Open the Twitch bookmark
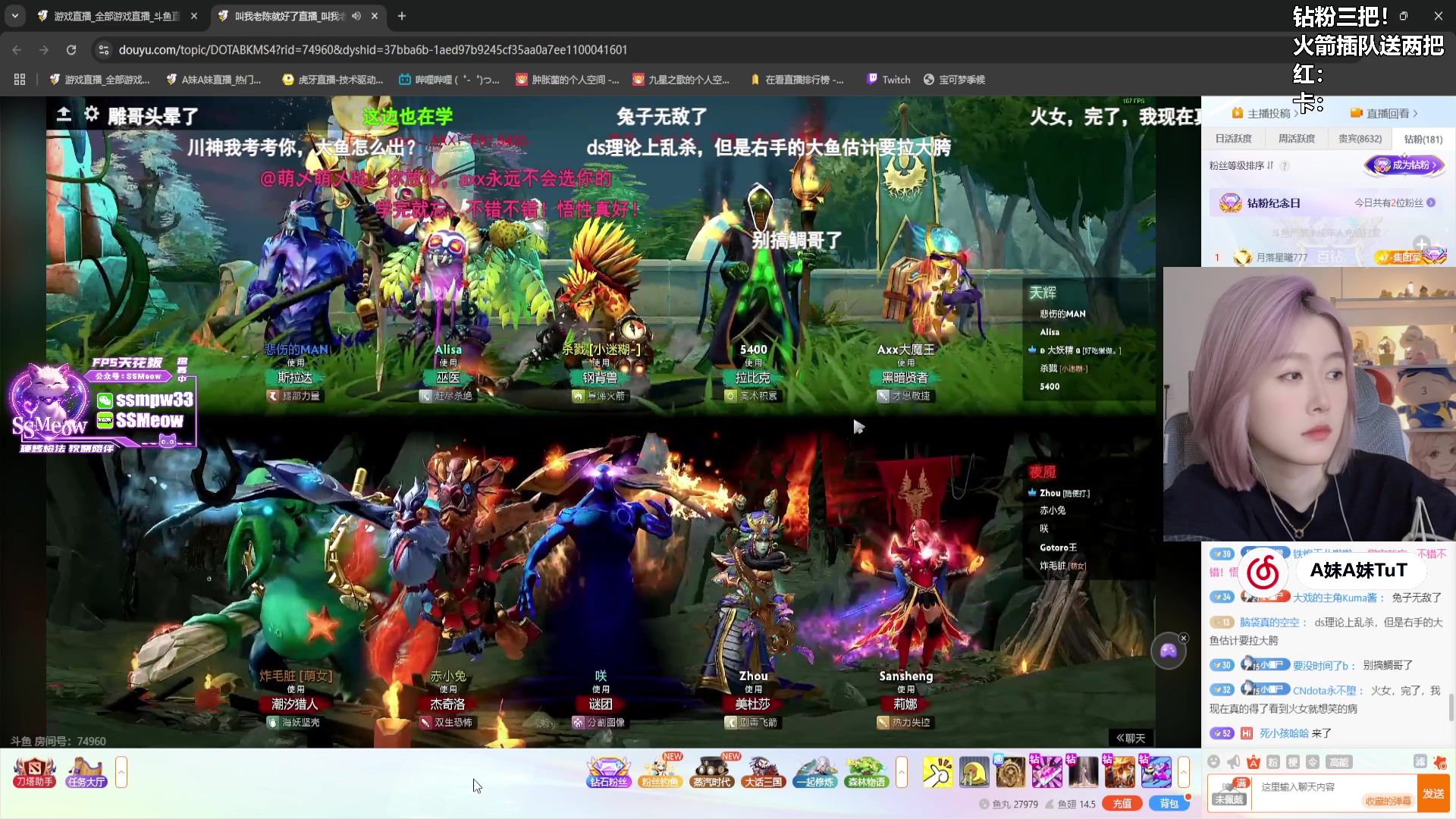Image resolution: width=1456 pixels, height=819 pixels. point(888,80)
